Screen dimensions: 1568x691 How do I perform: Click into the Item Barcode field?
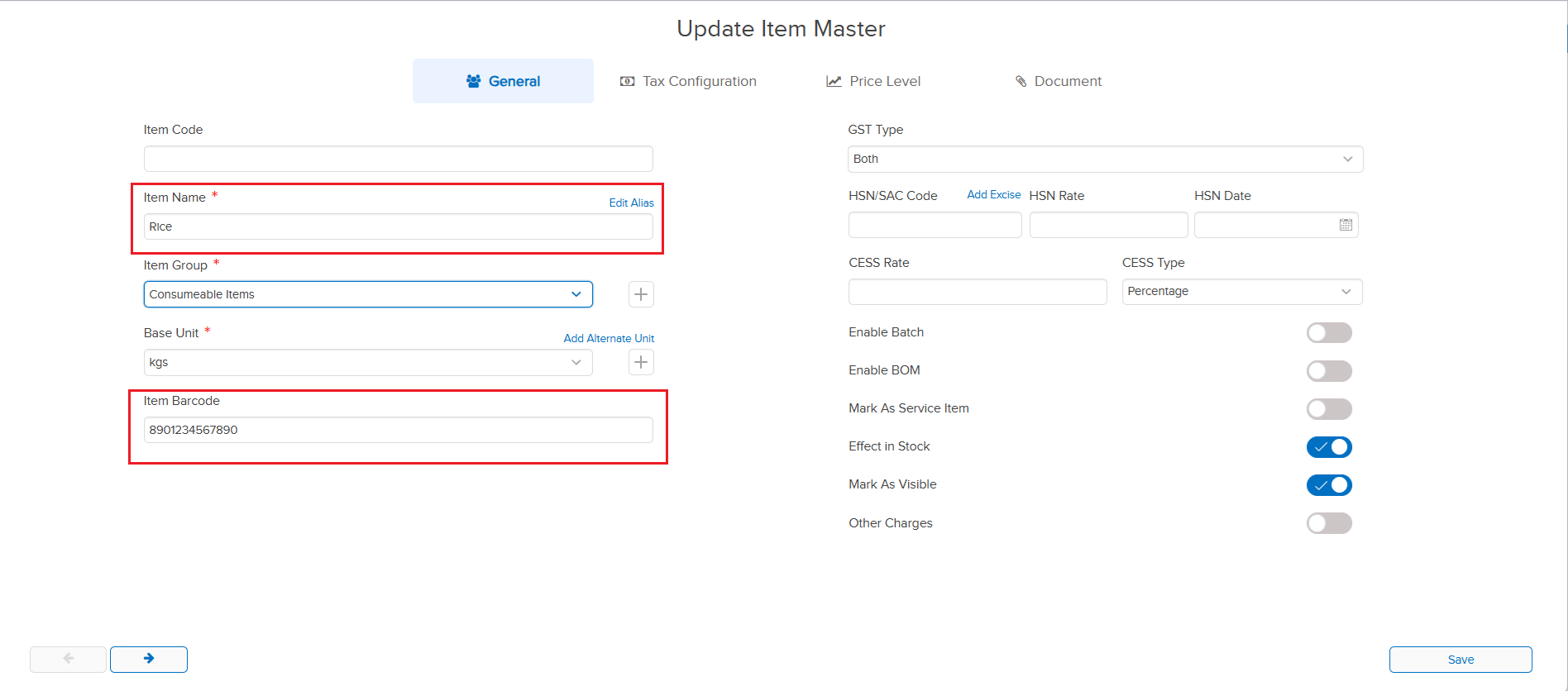pos(398,430)
